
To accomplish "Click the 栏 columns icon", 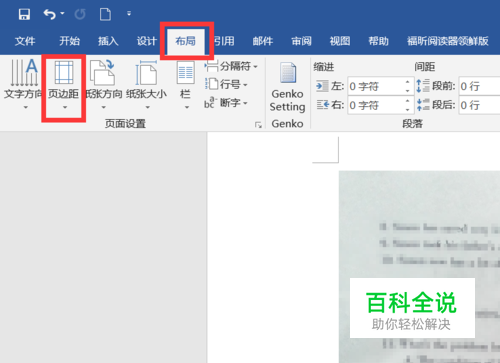I will [x=185, y=72].
